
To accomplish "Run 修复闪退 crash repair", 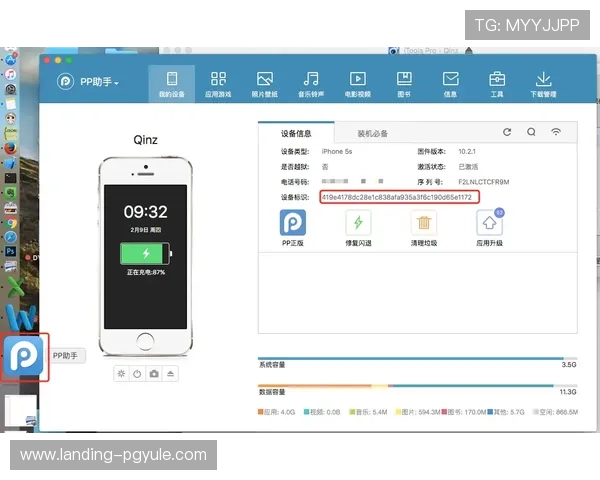I will pos(358,223).
